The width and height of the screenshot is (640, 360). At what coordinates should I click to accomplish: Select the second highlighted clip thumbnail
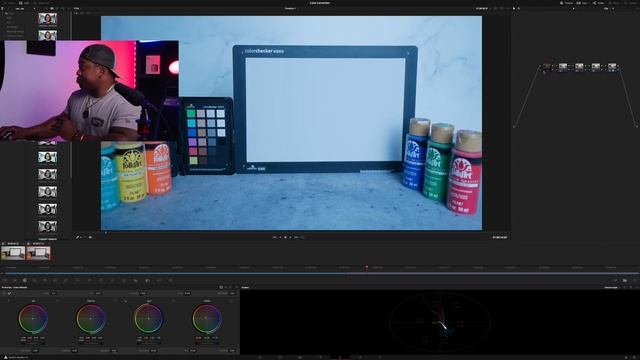point(38,253)
